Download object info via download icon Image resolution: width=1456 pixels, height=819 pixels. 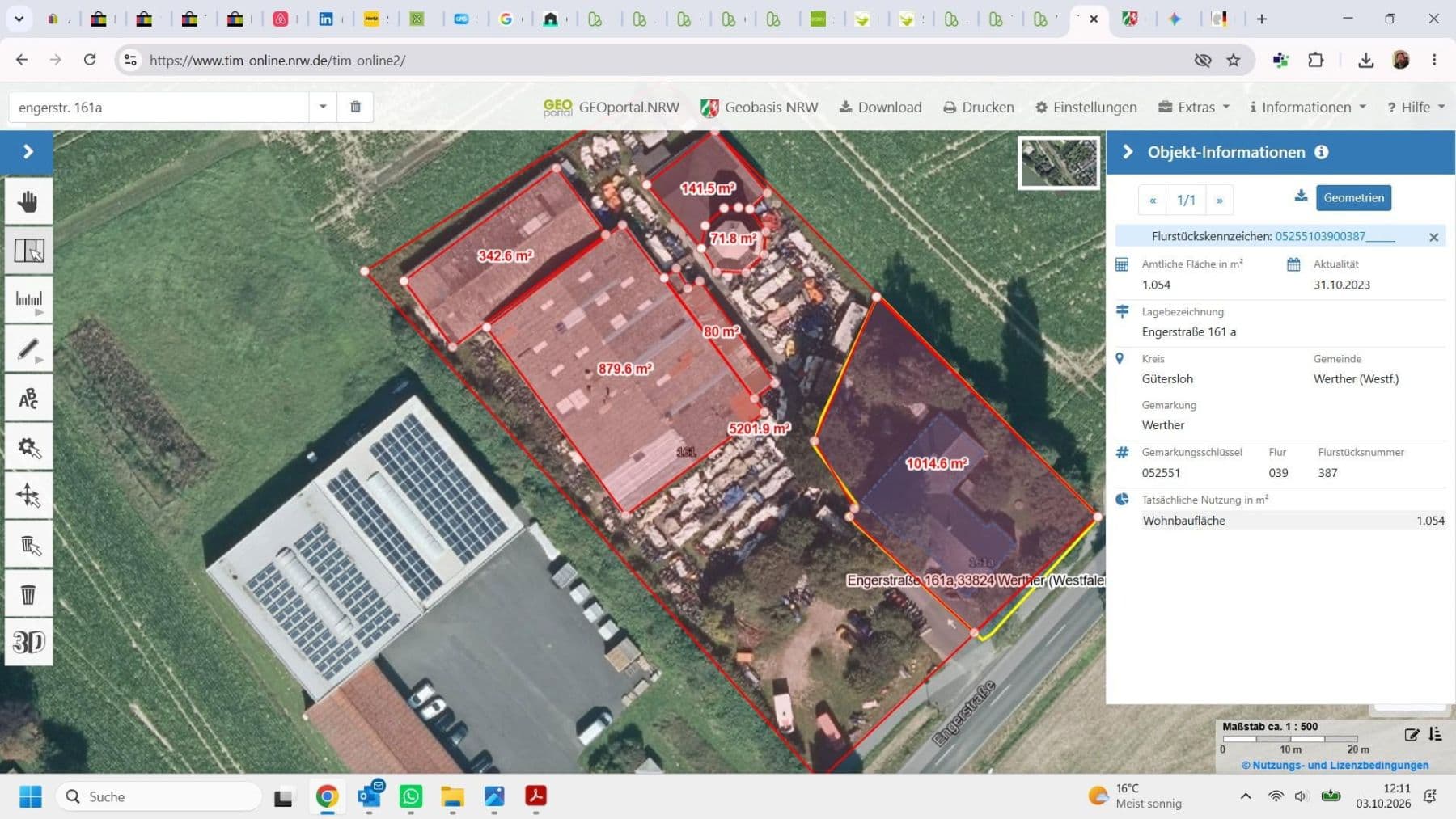click(1301, 196)
